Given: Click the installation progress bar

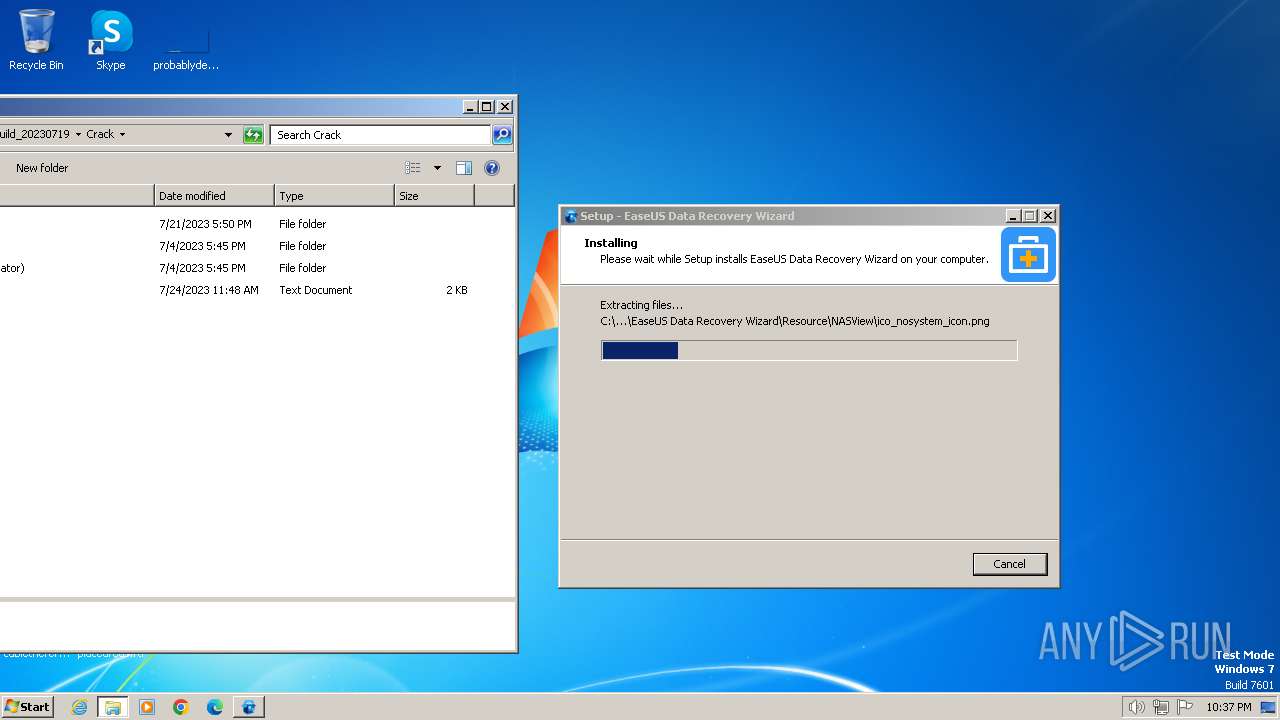Looking at the screenshot, I should click(809, 350).
